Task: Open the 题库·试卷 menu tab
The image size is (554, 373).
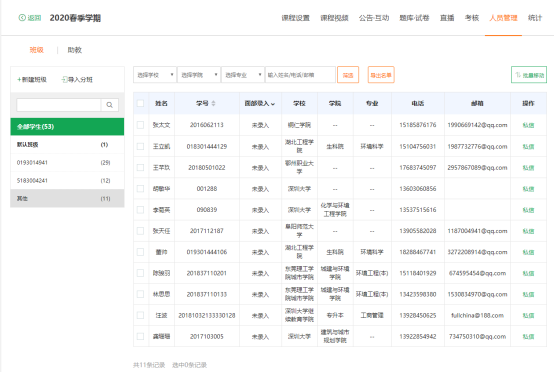Action: [414, 18]
